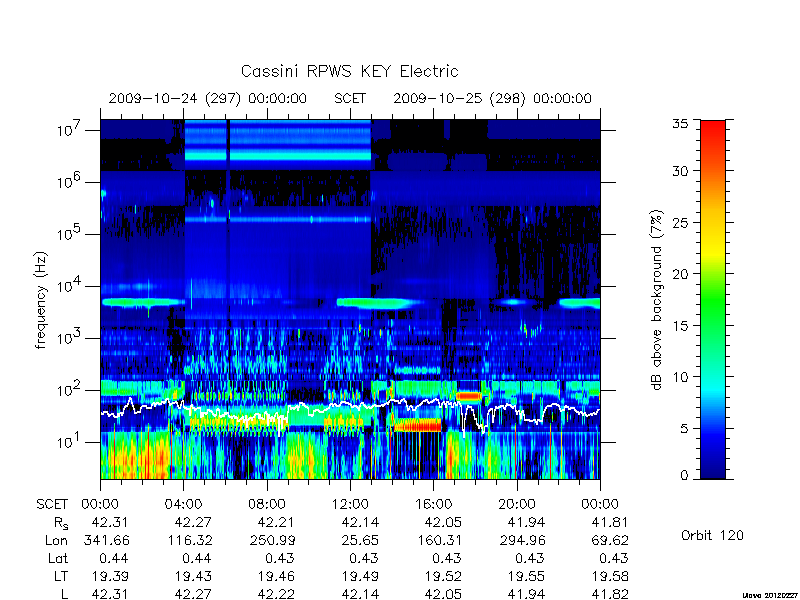Click the LT value 19.39
The image size is (800, 600).
point(110,576)
